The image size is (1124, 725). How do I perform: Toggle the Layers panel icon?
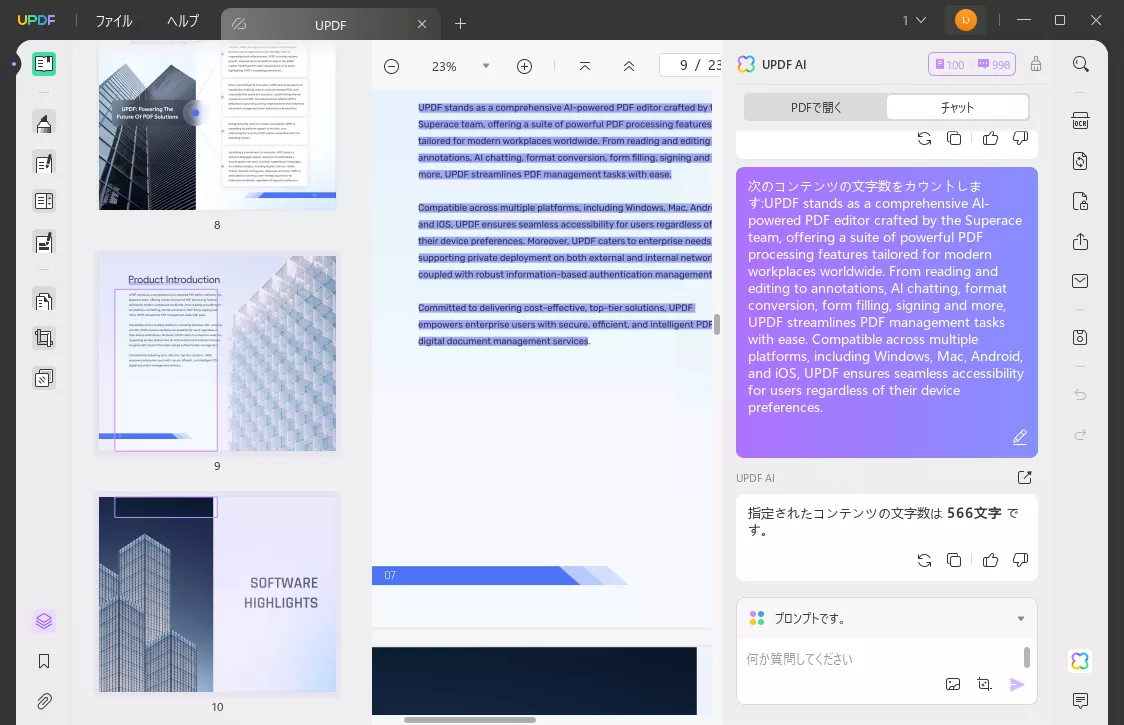point(44,620)
